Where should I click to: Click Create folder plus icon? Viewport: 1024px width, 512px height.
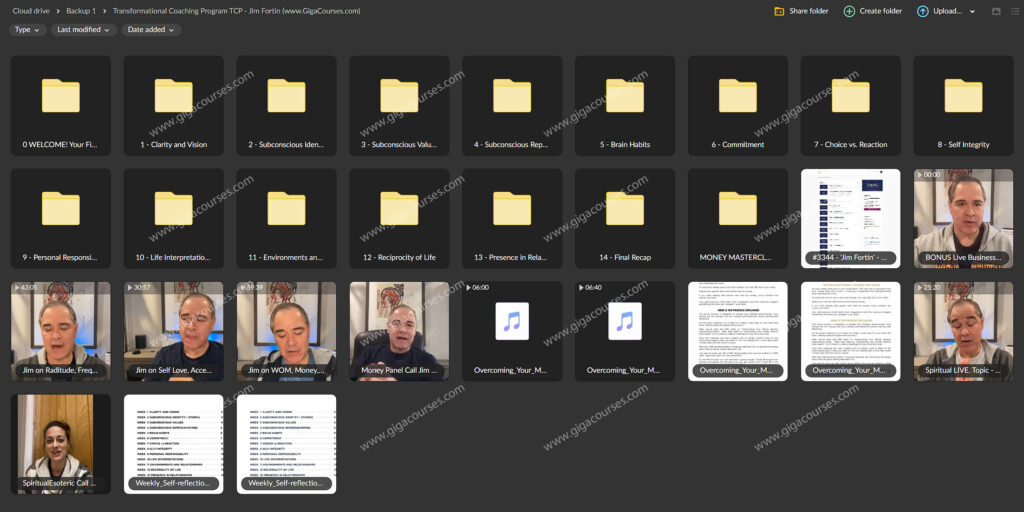[x=849, y=11]
